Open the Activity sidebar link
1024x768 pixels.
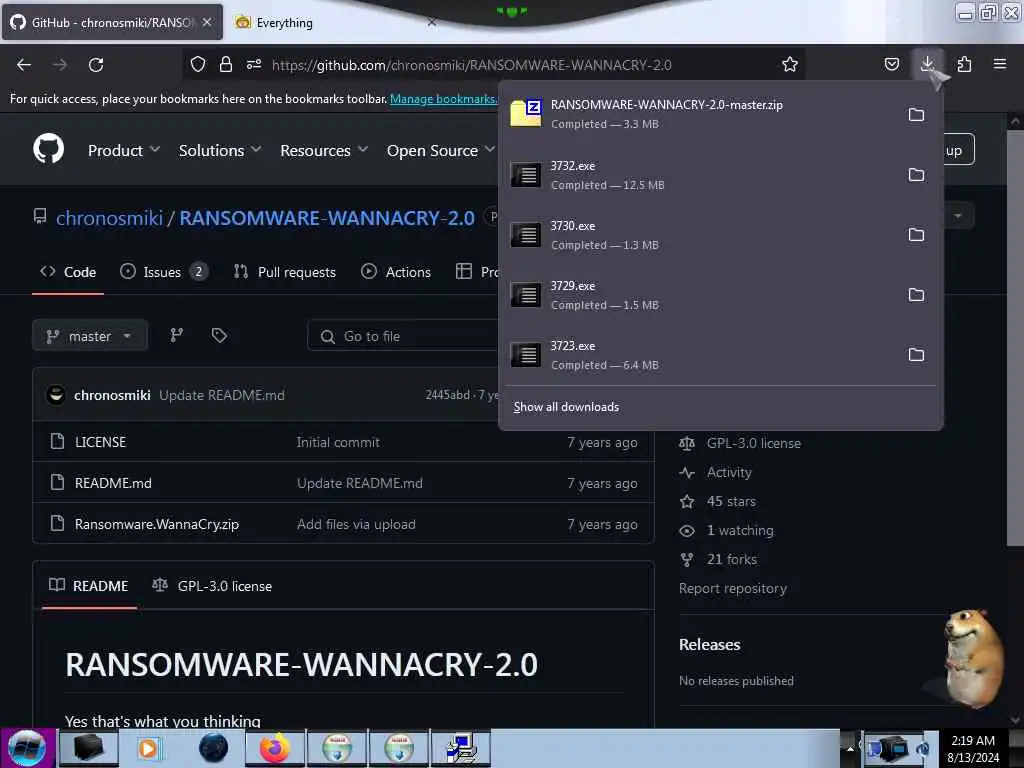(x=729, y=472)
